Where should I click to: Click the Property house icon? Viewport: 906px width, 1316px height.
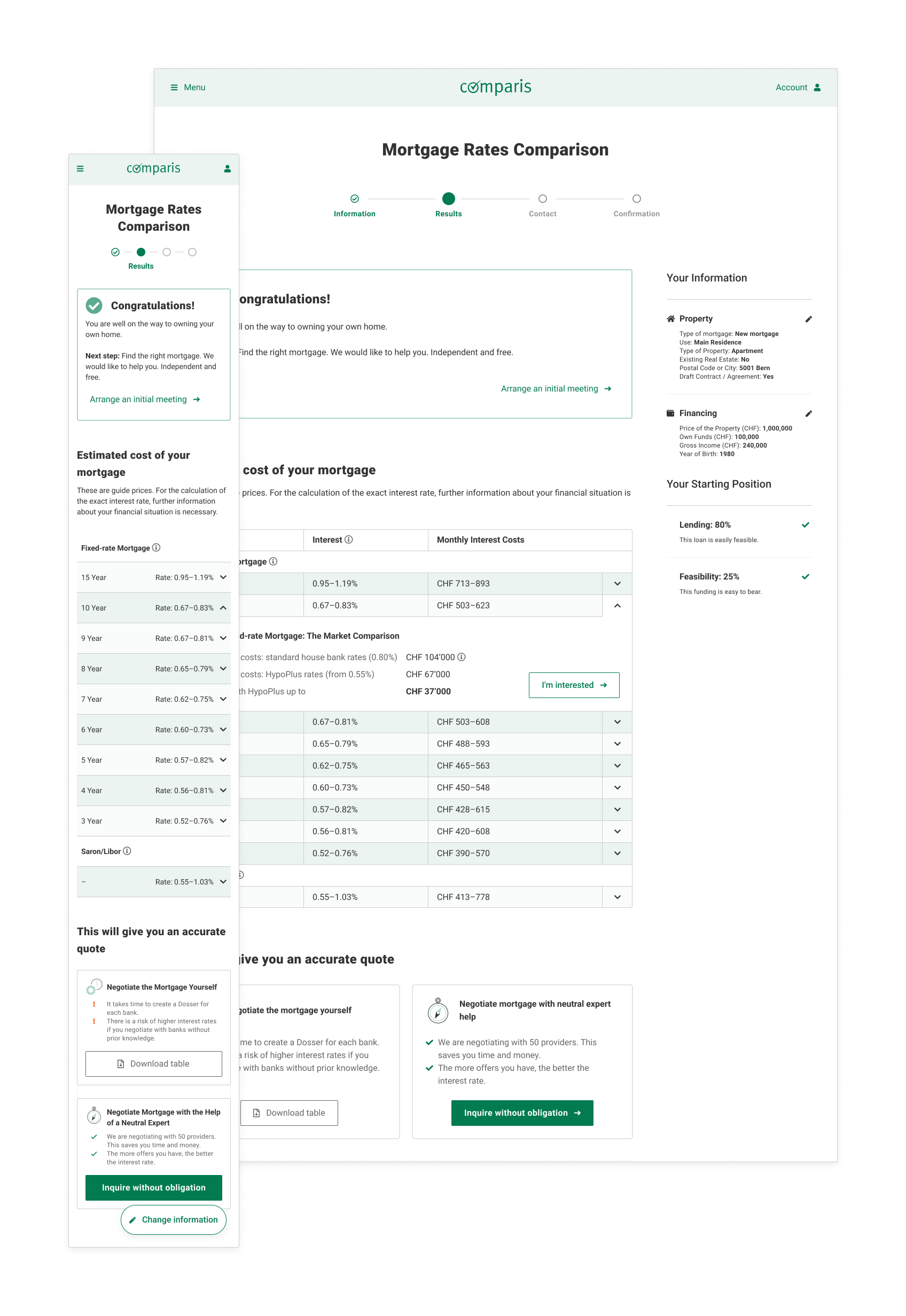pyautogui.click(x=670, y=319)
